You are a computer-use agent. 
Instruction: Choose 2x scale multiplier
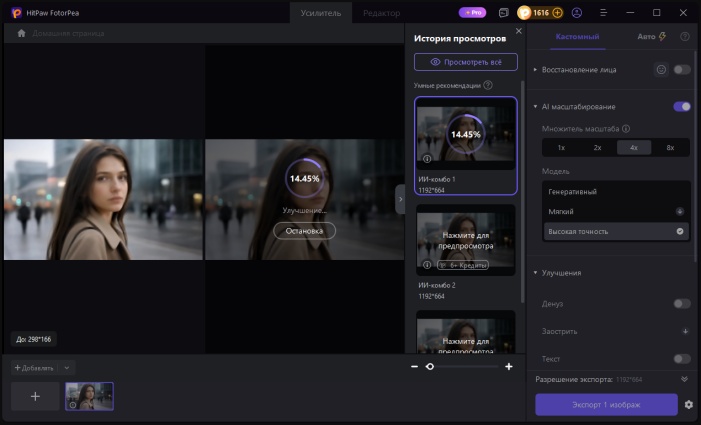598,147
